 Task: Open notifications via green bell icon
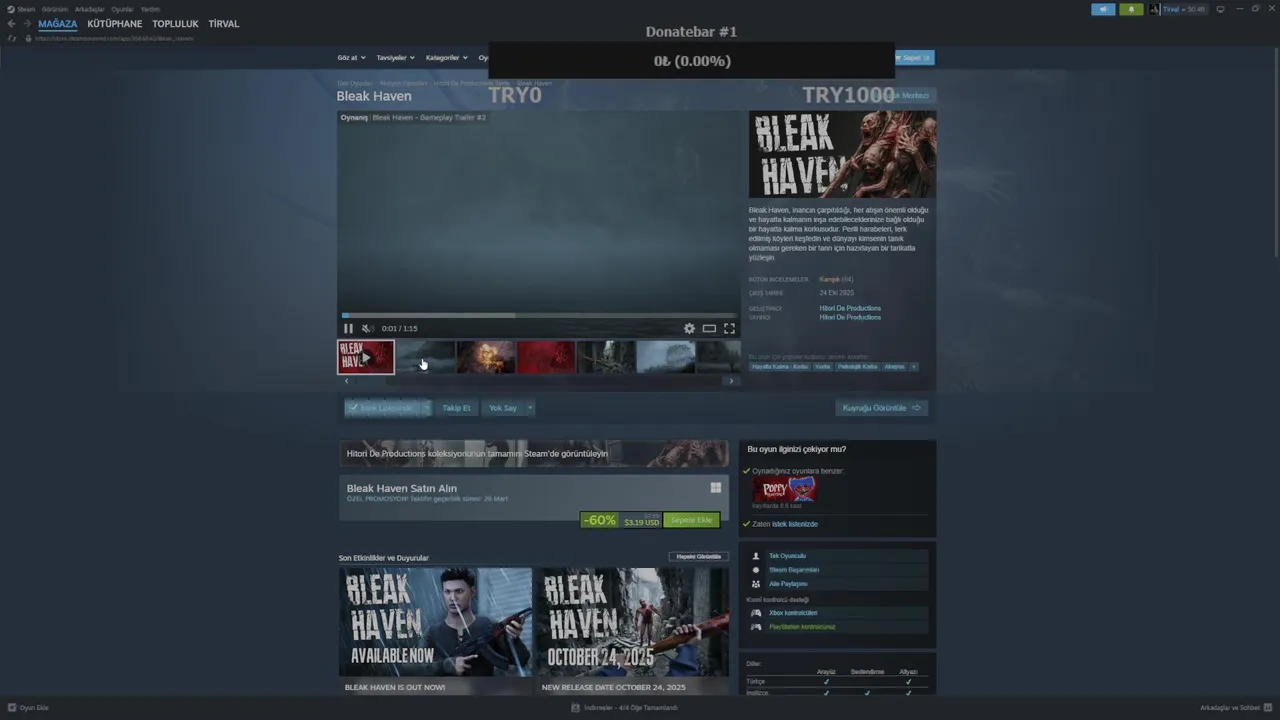coord(1131,9)
